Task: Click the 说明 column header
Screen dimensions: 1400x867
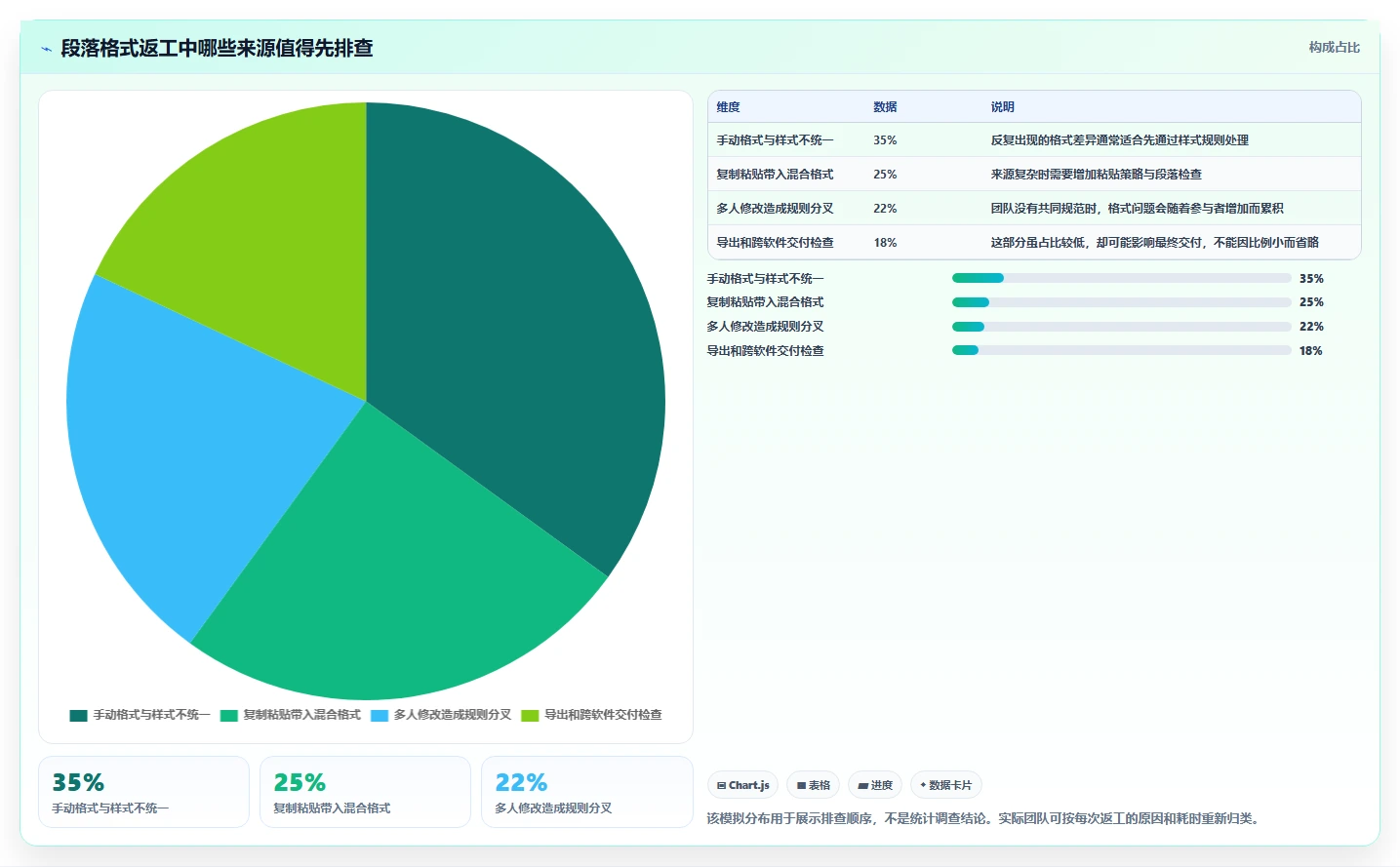Action: coord(1002,107)
